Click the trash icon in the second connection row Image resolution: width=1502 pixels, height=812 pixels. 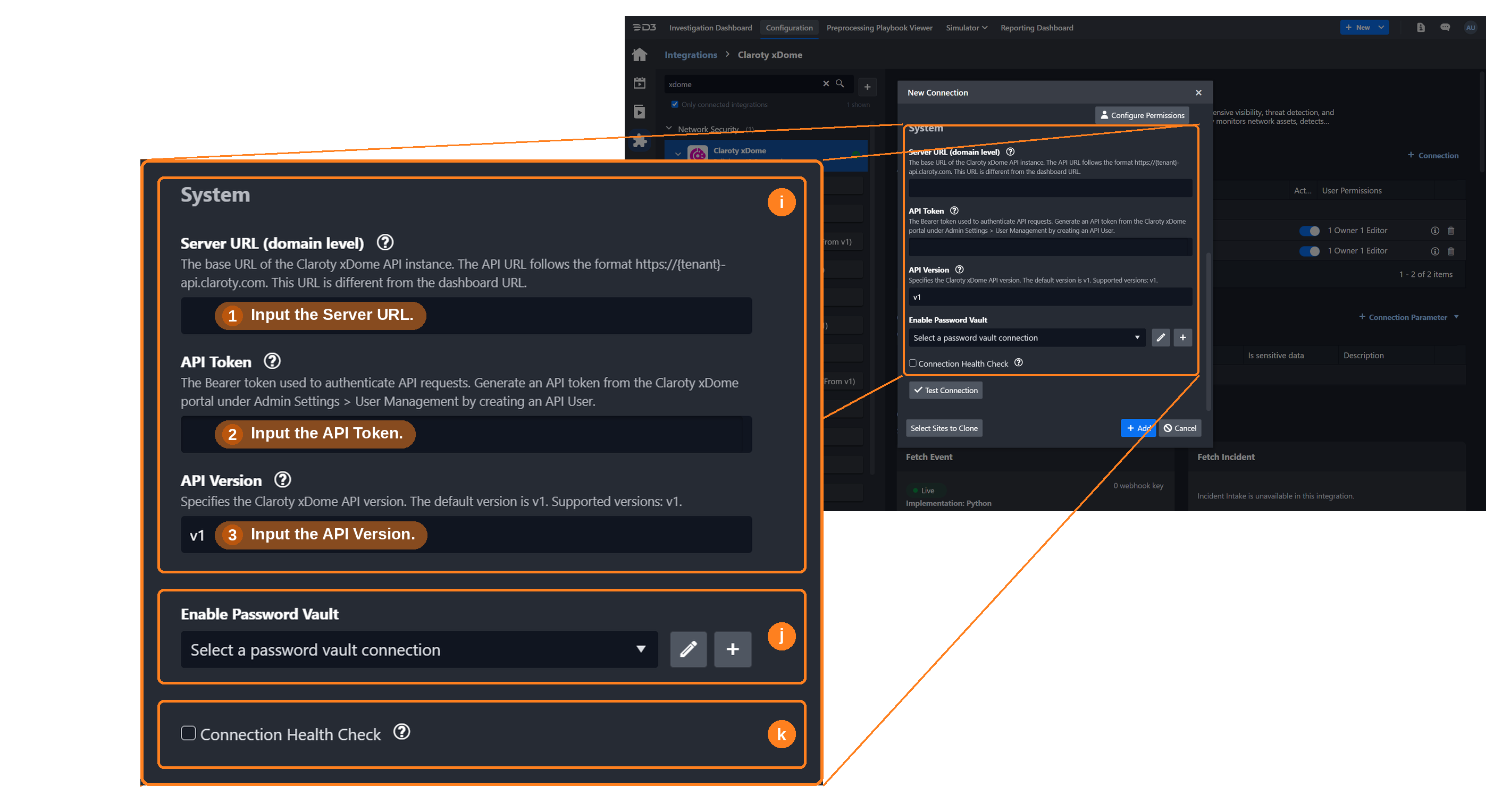tap(1450, 251)
